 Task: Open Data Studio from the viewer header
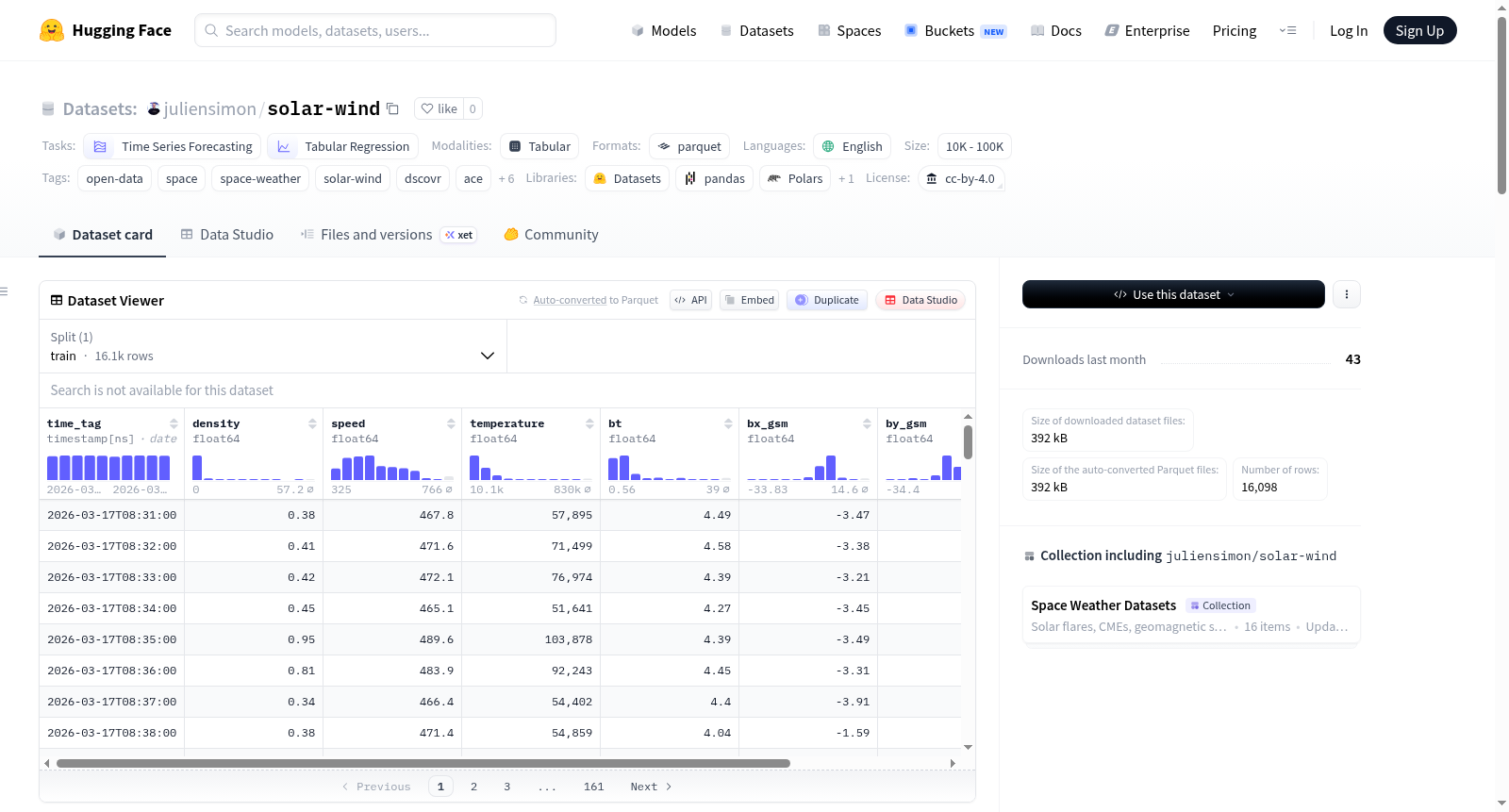point(920,300)
